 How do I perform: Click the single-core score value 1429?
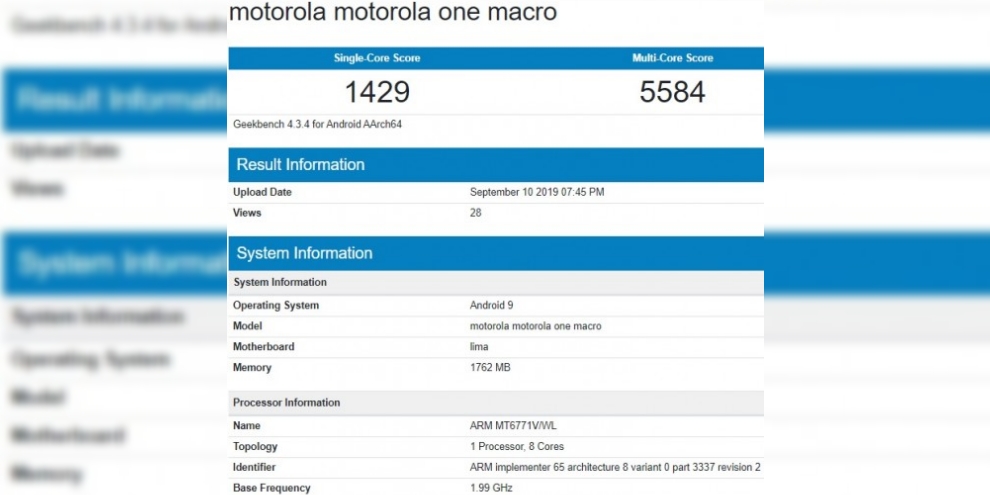377,92
